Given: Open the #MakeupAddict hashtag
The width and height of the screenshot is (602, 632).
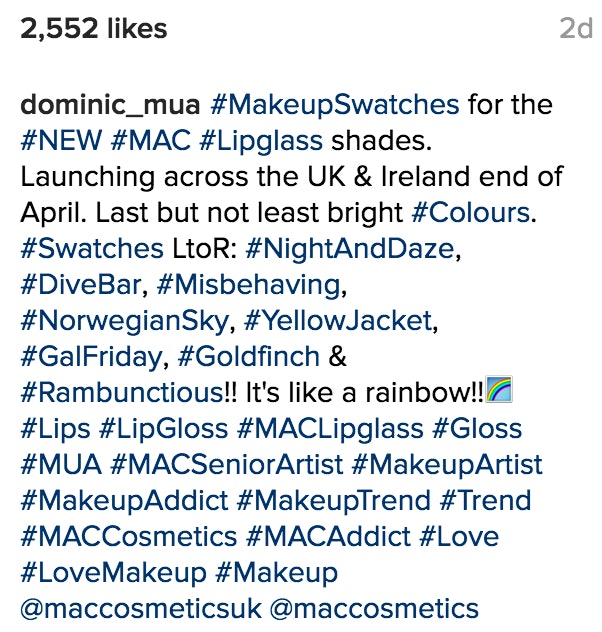Looking at the screenshot, I should (125, 501).
